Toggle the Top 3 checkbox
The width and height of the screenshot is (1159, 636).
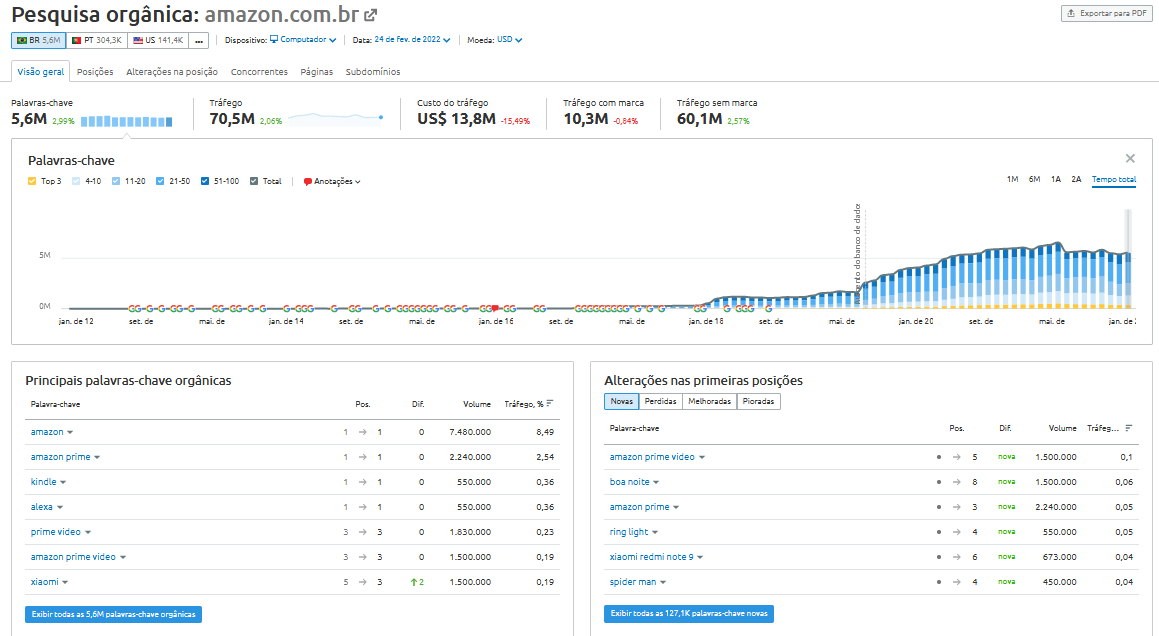[x=32, y=181]
